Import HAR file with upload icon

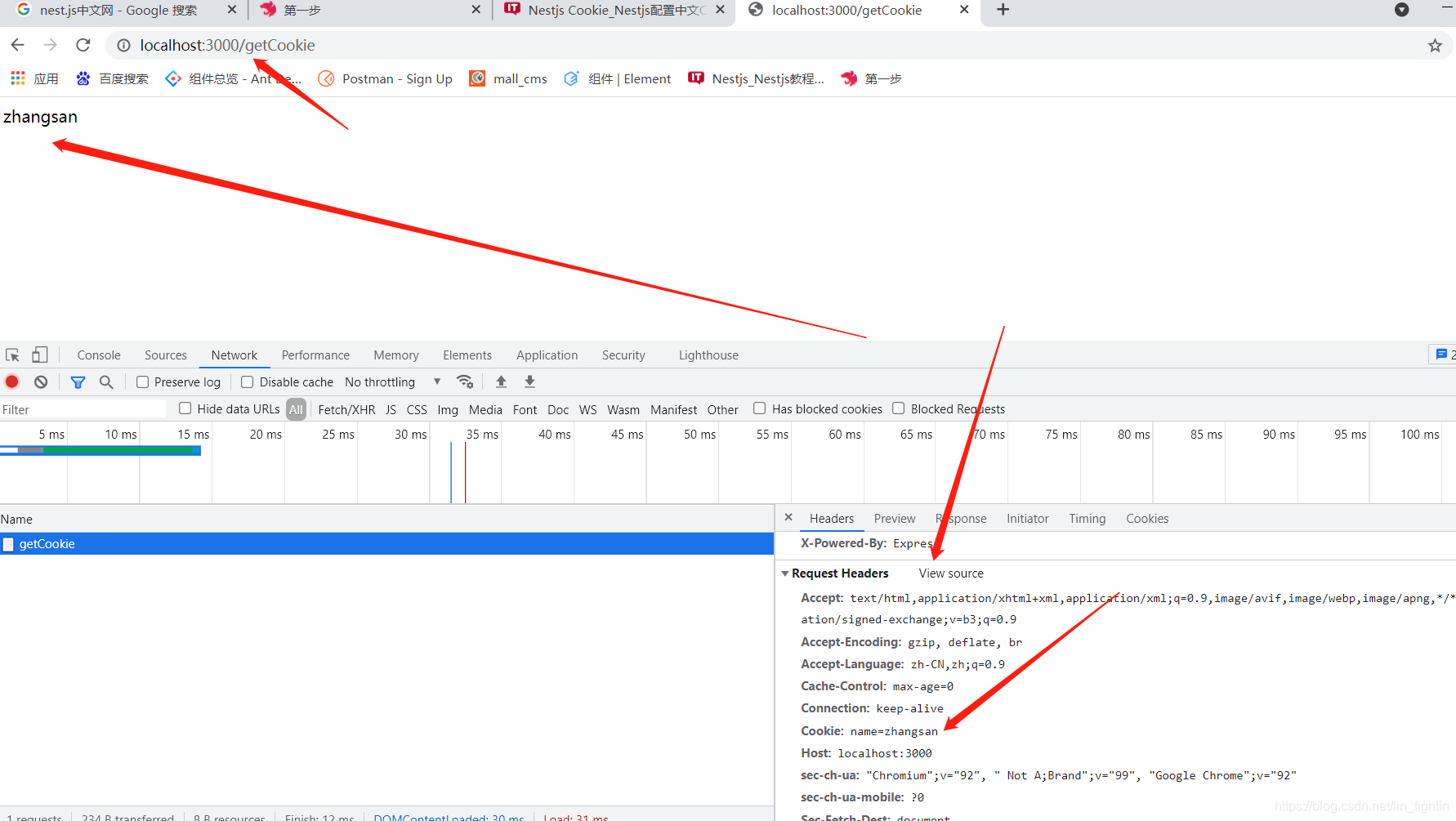(x=502, y=381)
